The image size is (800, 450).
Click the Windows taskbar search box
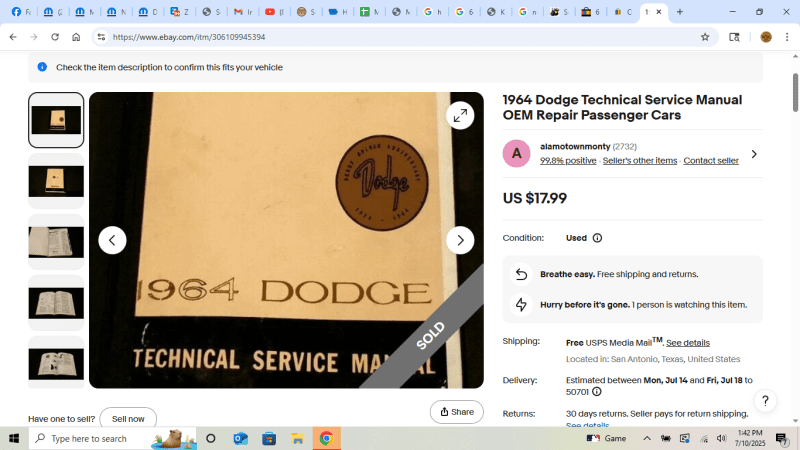click(112, 438)
